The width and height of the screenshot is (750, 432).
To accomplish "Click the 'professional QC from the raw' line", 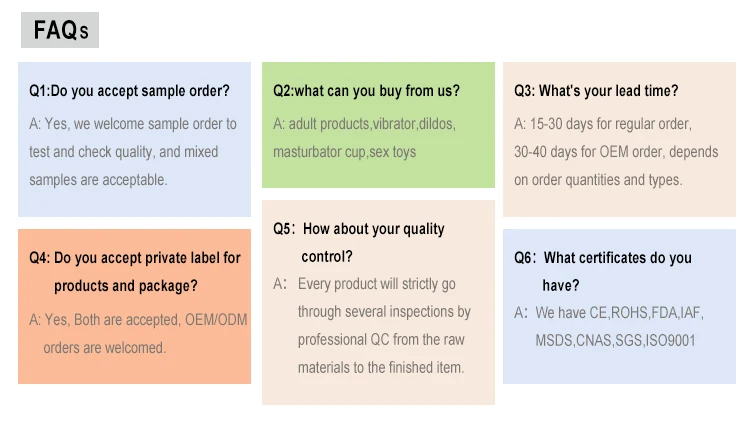I will click(381, 340).
